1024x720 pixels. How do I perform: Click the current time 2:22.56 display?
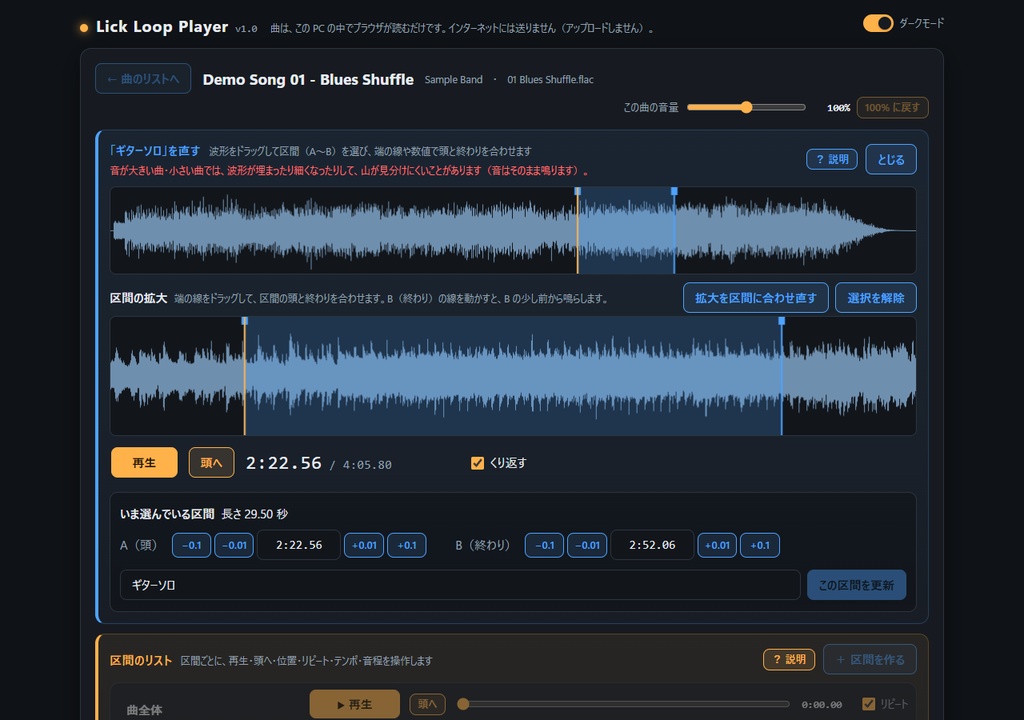[283, 463]
